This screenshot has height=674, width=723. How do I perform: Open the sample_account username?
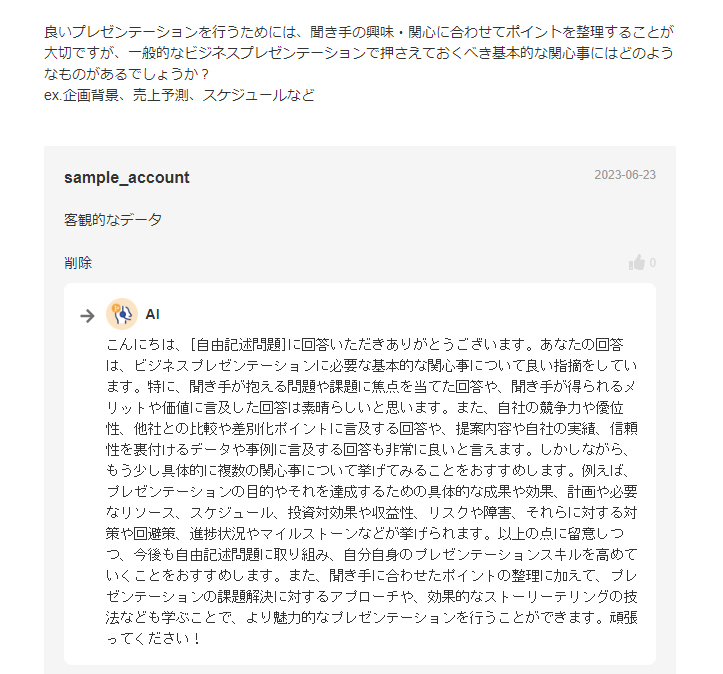tap(126, 177)
